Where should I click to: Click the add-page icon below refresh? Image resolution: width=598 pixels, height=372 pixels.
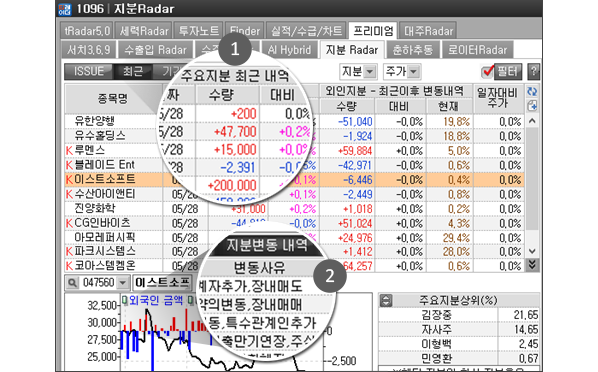[x=532, y=106]
